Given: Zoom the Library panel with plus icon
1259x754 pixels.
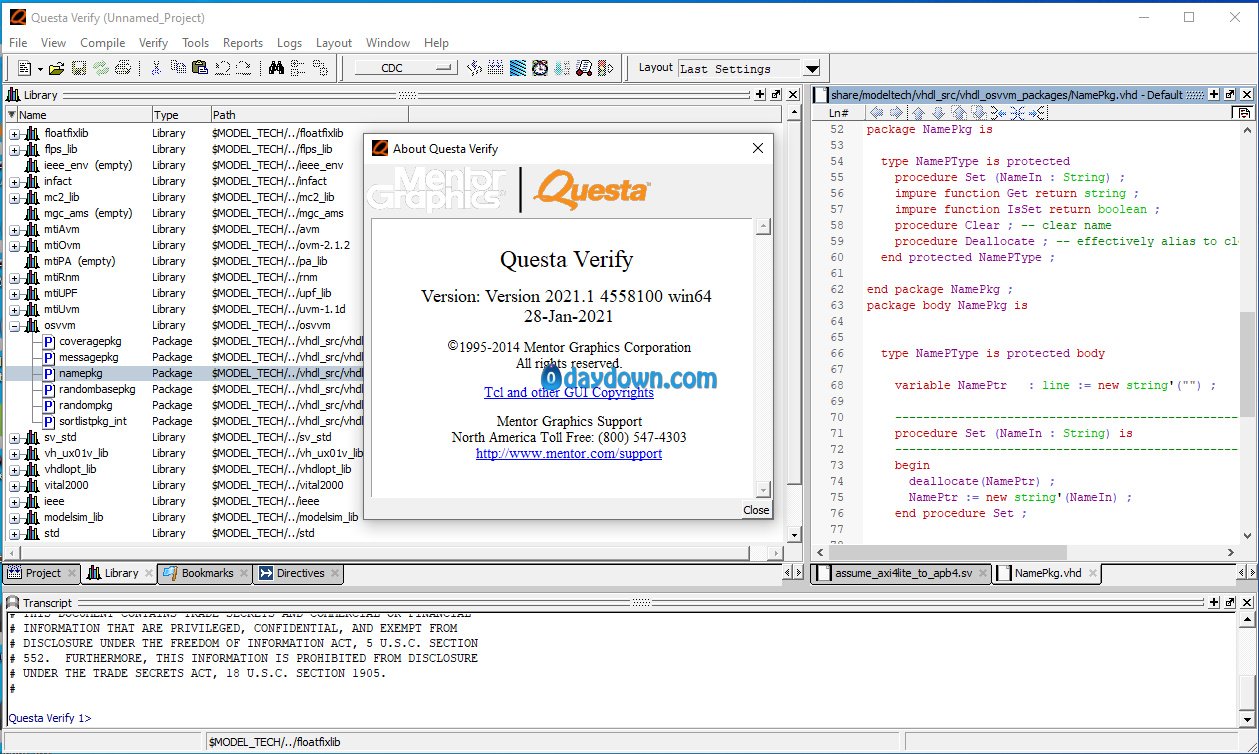Looking at the screenshot, I should 761,95.
